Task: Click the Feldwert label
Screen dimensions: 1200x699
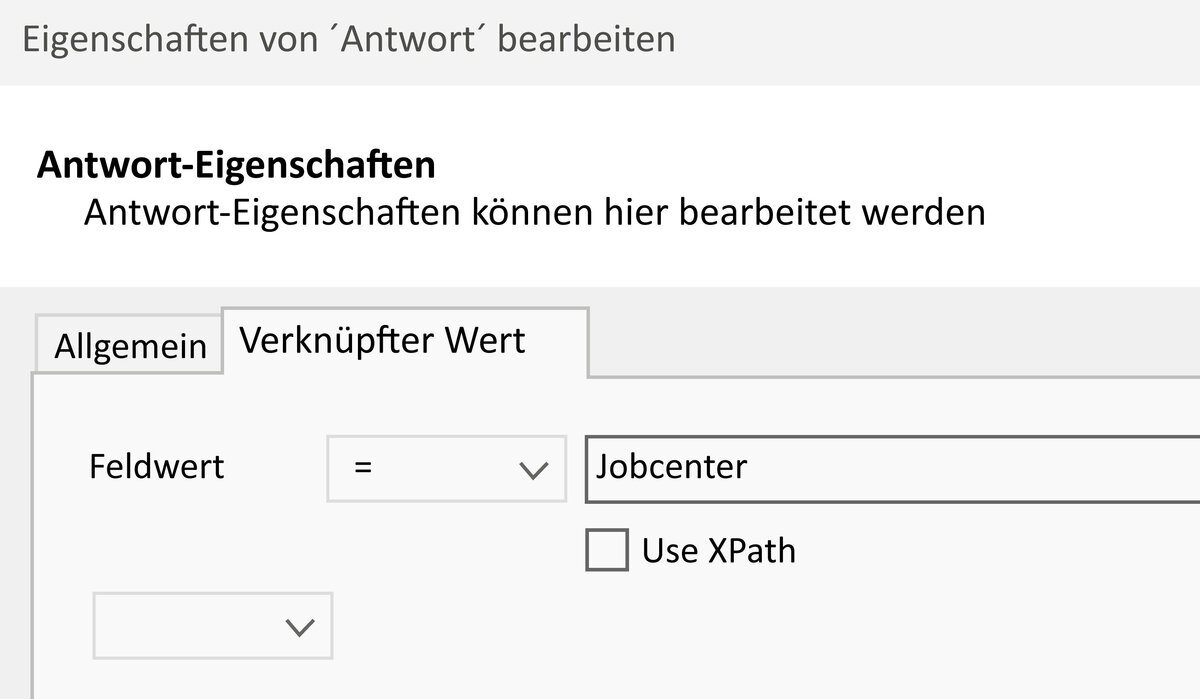Action: pos(157,467)
